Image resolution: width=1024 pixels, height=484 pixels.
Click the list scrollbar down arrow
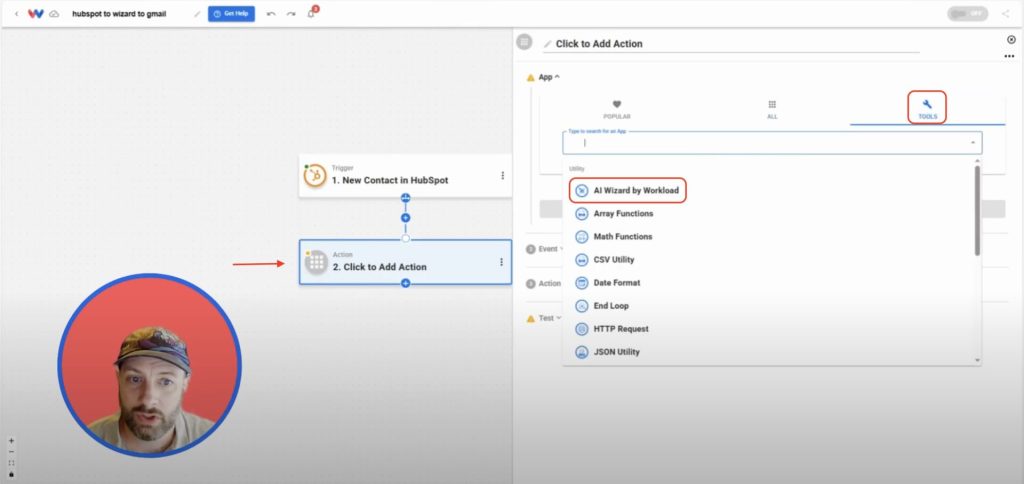click(x=977, y=360)
